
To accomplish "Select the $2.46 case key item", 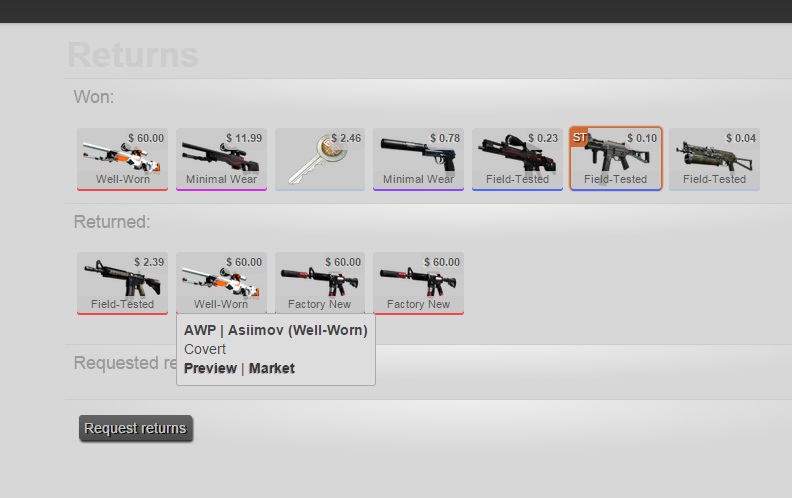I will [320, 159].
